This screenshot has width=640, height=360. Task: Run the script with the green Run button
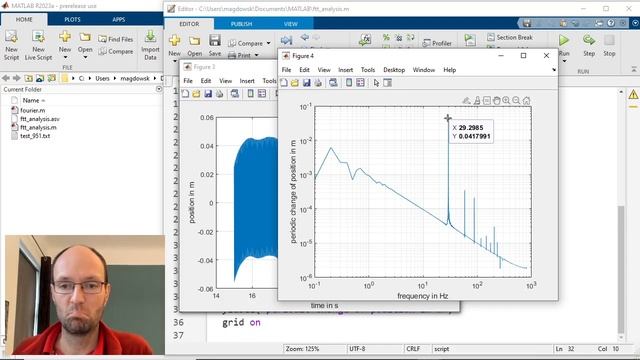coord(564,40)
